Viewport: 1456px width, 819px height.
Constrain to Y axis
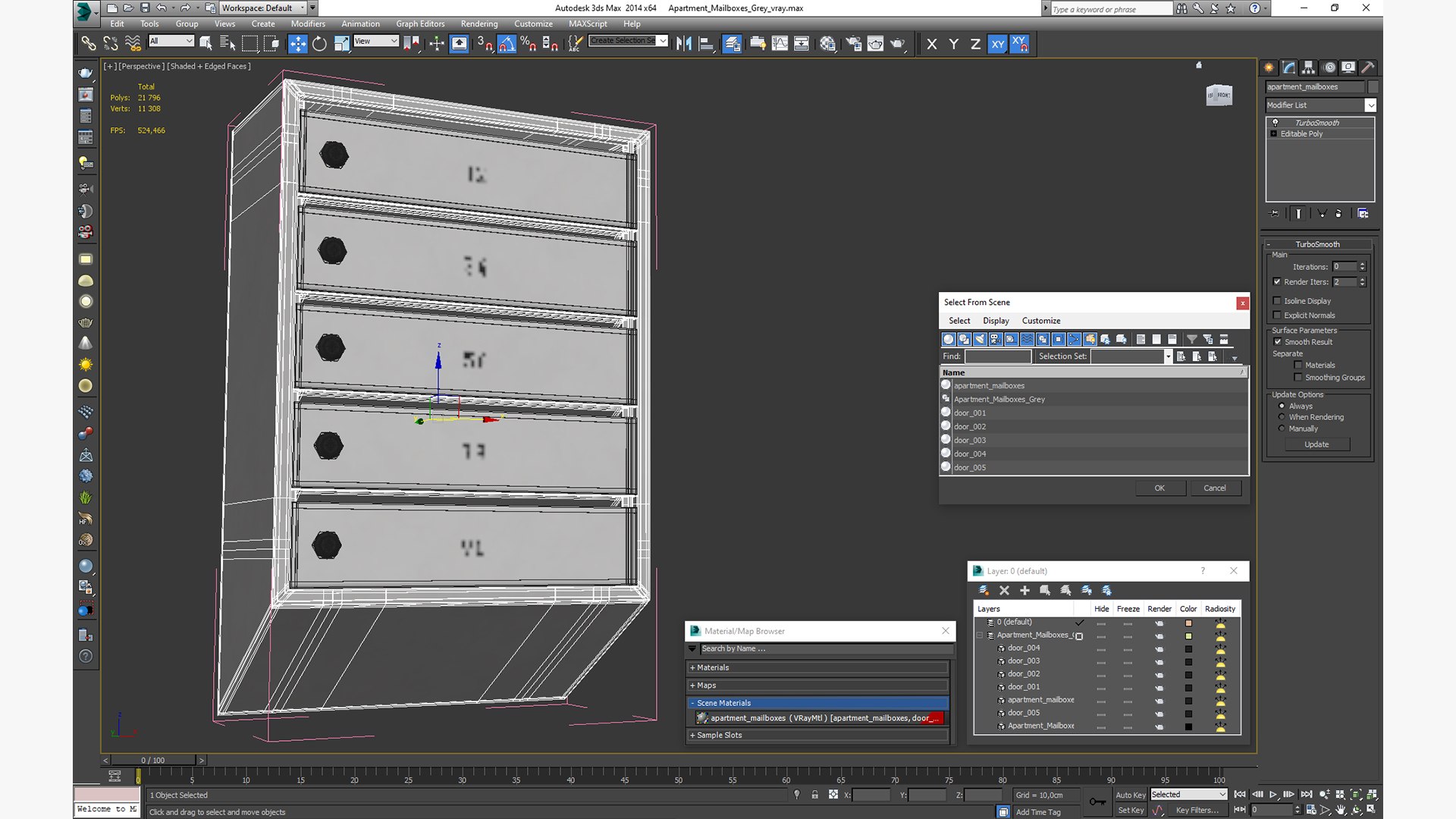click(x=953, y=44)
